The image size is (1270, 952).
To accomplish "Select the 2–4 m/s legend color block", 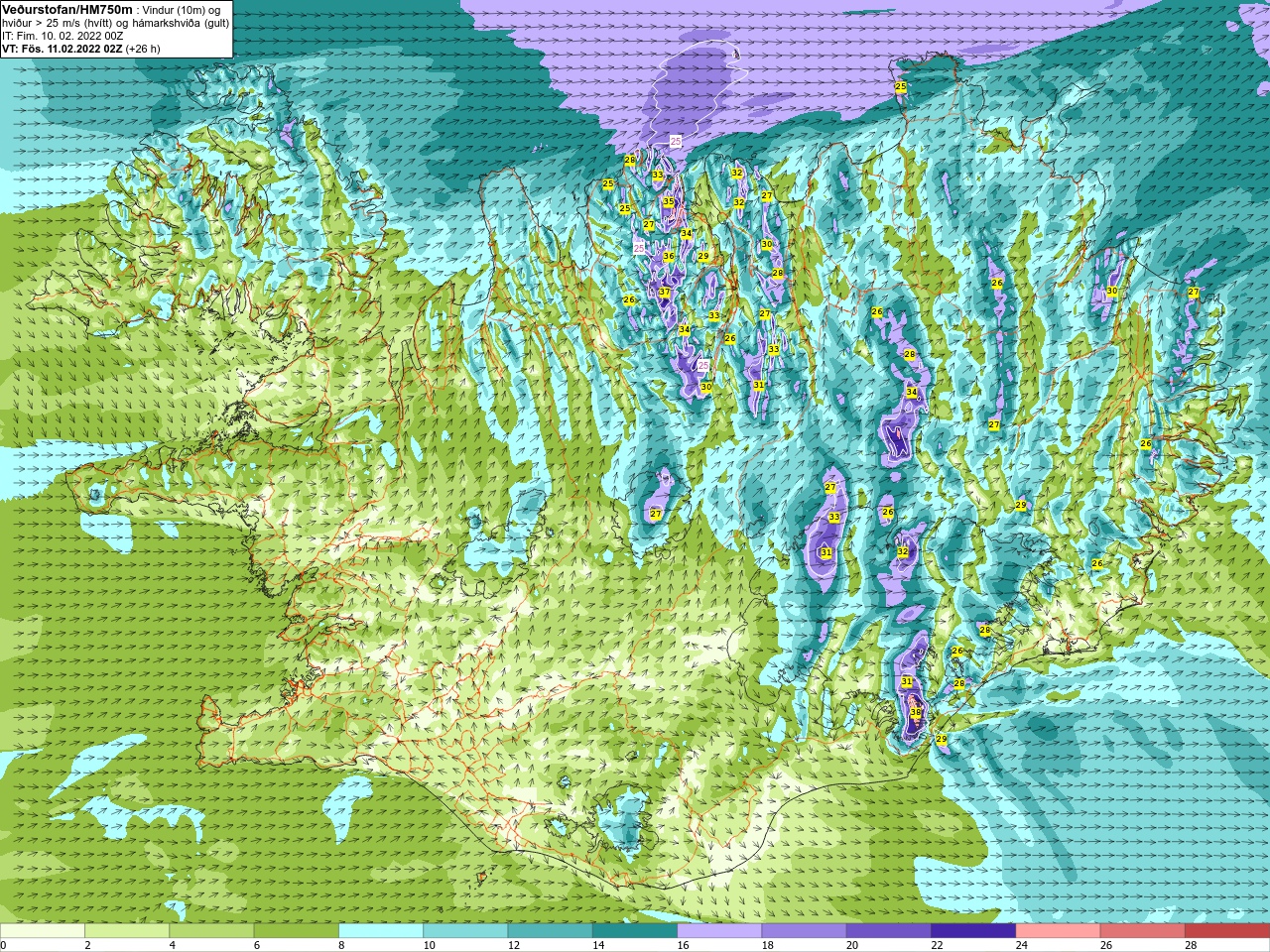I will pos(127,931).
